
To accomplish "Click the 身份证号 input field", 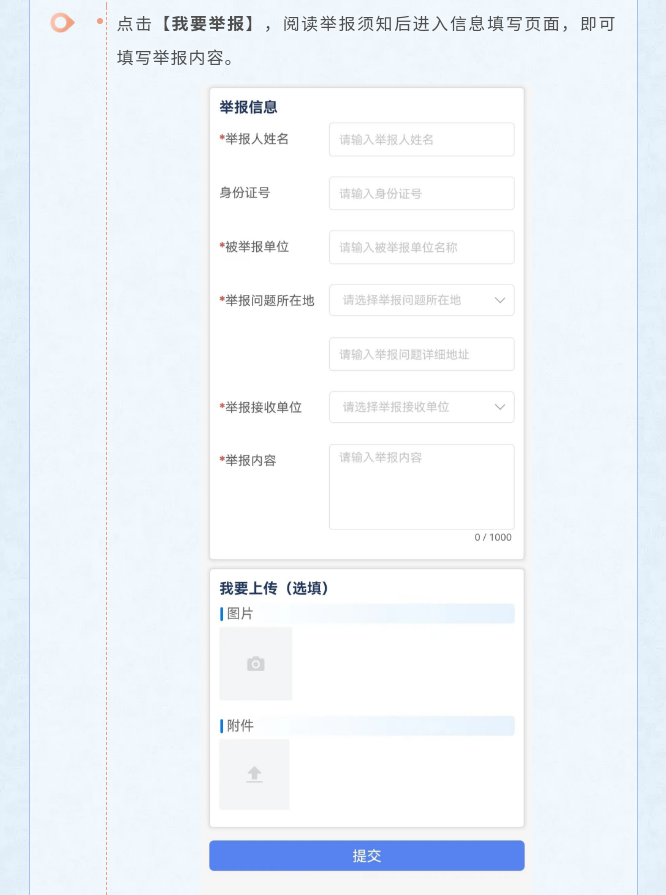I will click(422, 193).
